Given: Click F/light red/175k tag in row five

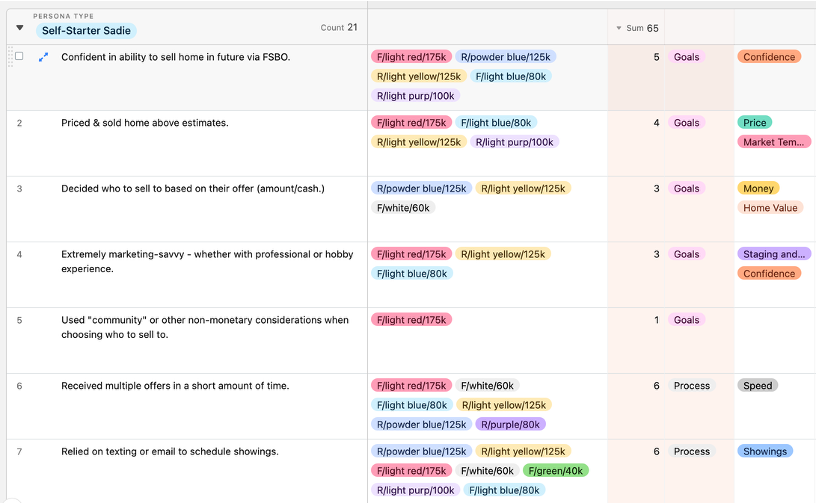Looking at the screenshot, I should (x=411, y=320).
